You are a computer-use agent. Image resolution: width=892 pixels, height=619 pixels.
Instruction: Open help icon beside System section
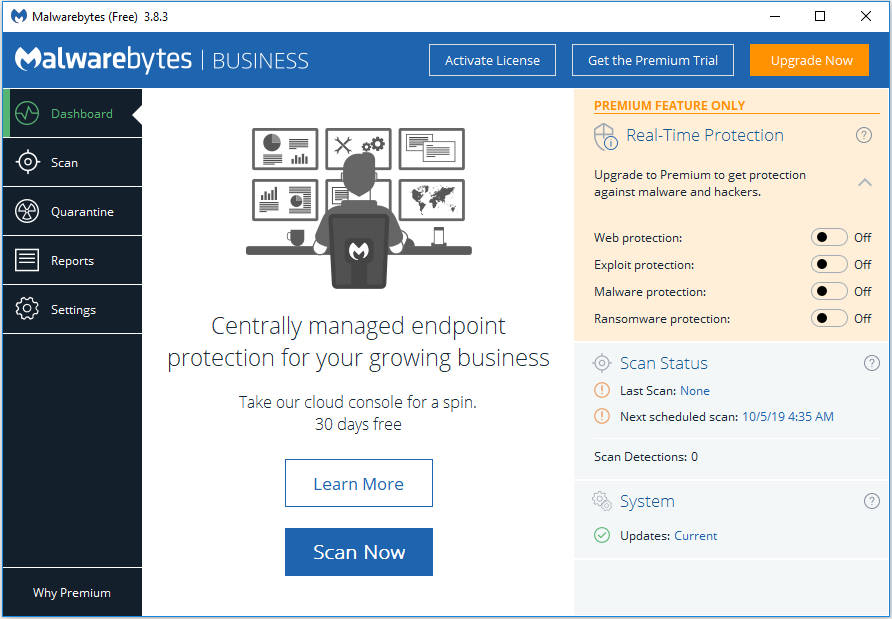pos(872,501)
